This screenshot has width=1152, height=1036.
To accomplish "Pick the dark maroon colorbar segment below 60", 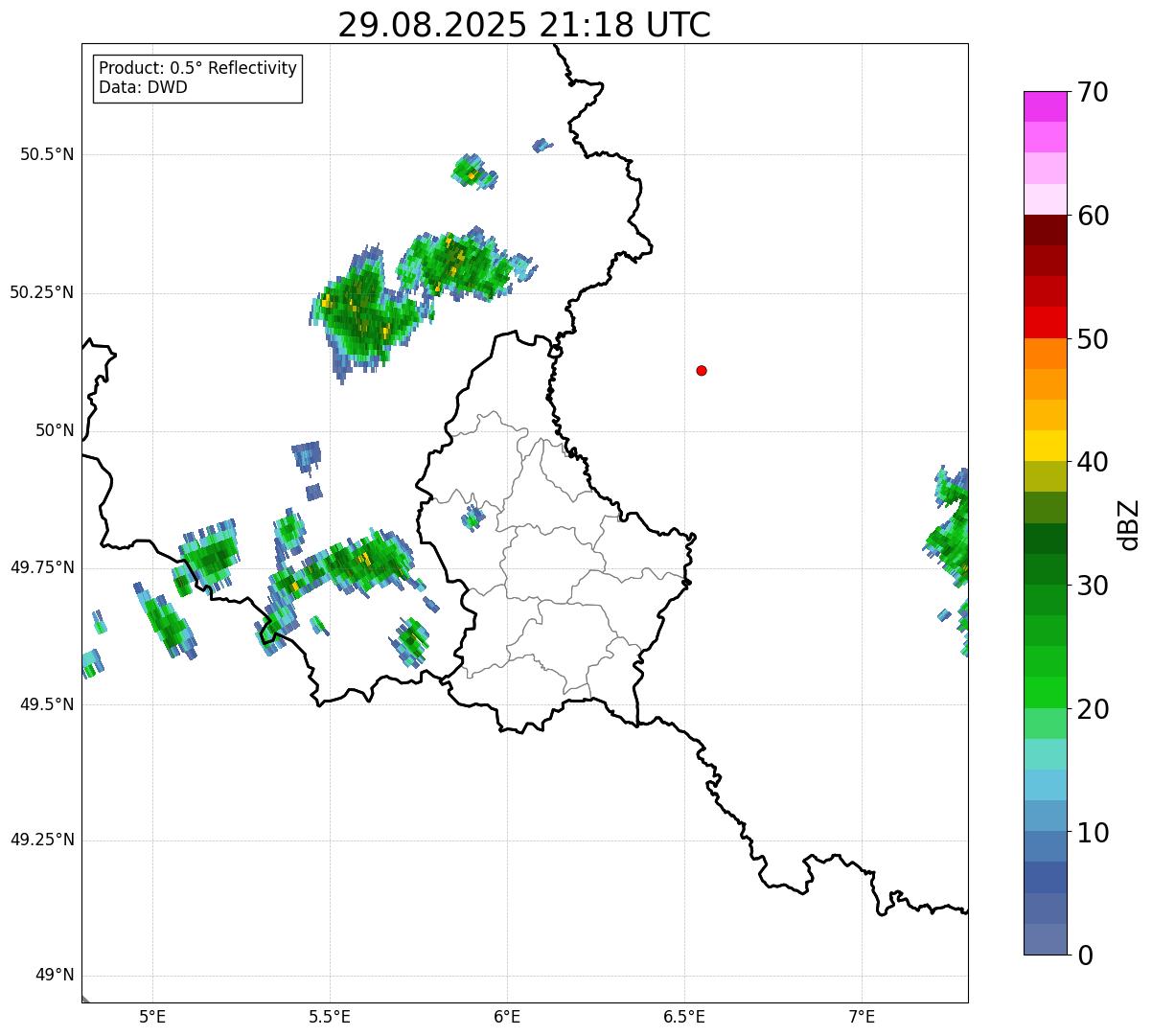I will tap(1046, 230).
